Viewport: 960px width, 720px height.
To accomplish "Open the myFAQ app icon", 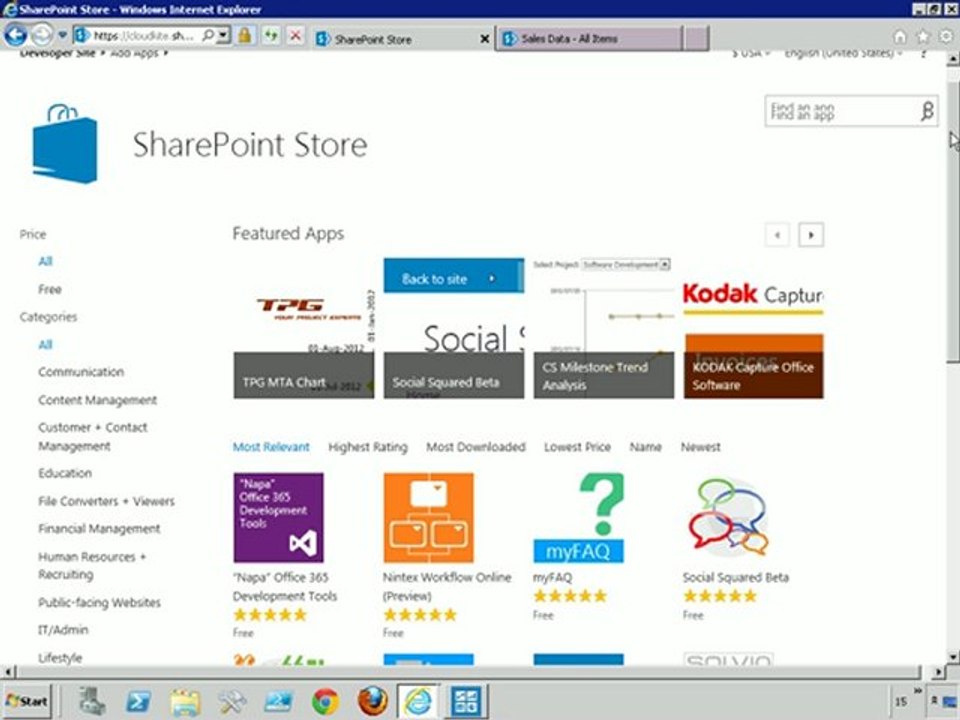I will coord(579,518).
